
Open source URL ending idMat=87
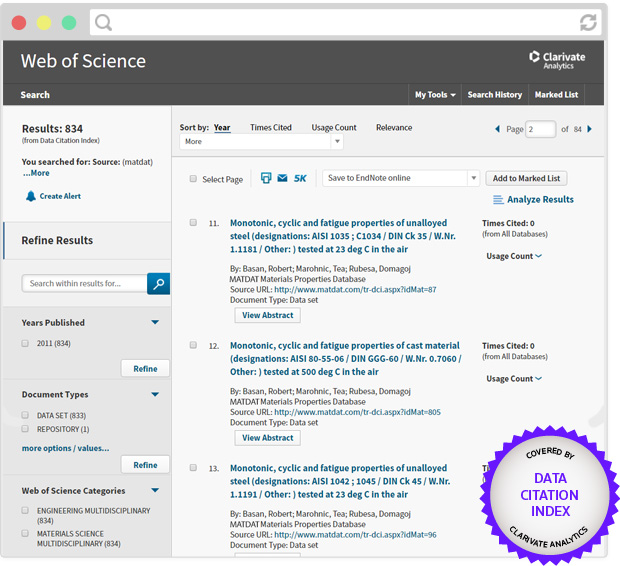coord(355,290)
